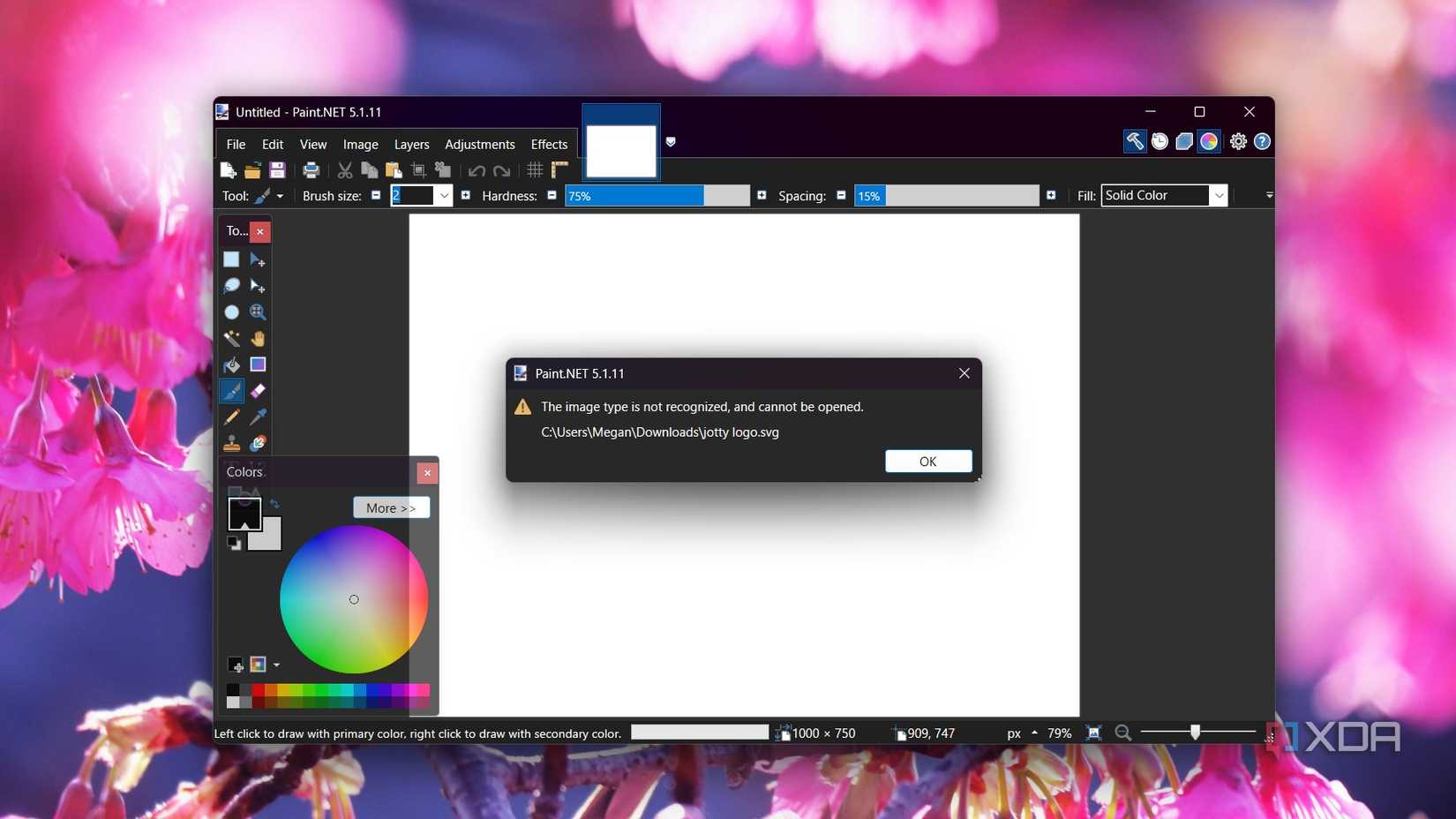Click the More >> button in Colors

(391, 508)
